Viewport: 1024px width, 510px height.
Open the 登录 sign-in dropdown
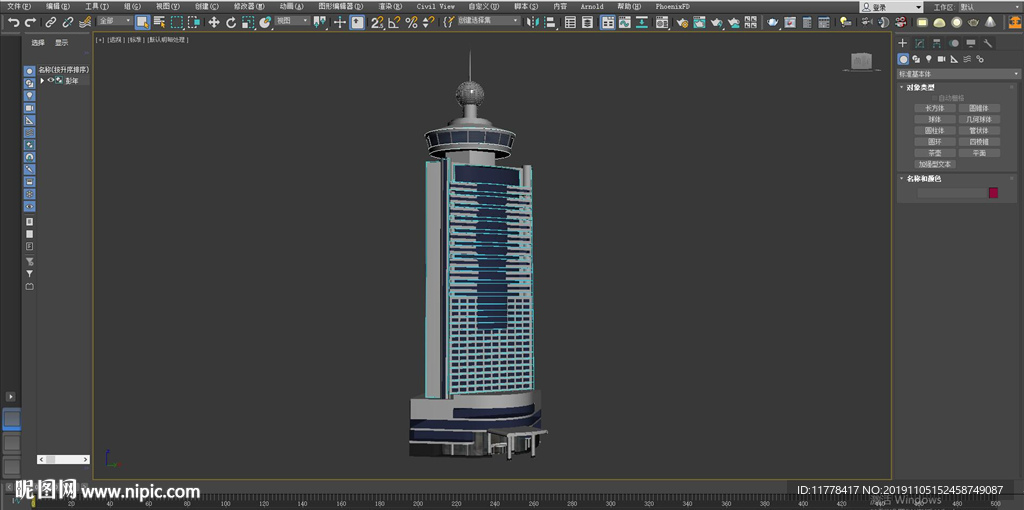[x=891, y=7]
